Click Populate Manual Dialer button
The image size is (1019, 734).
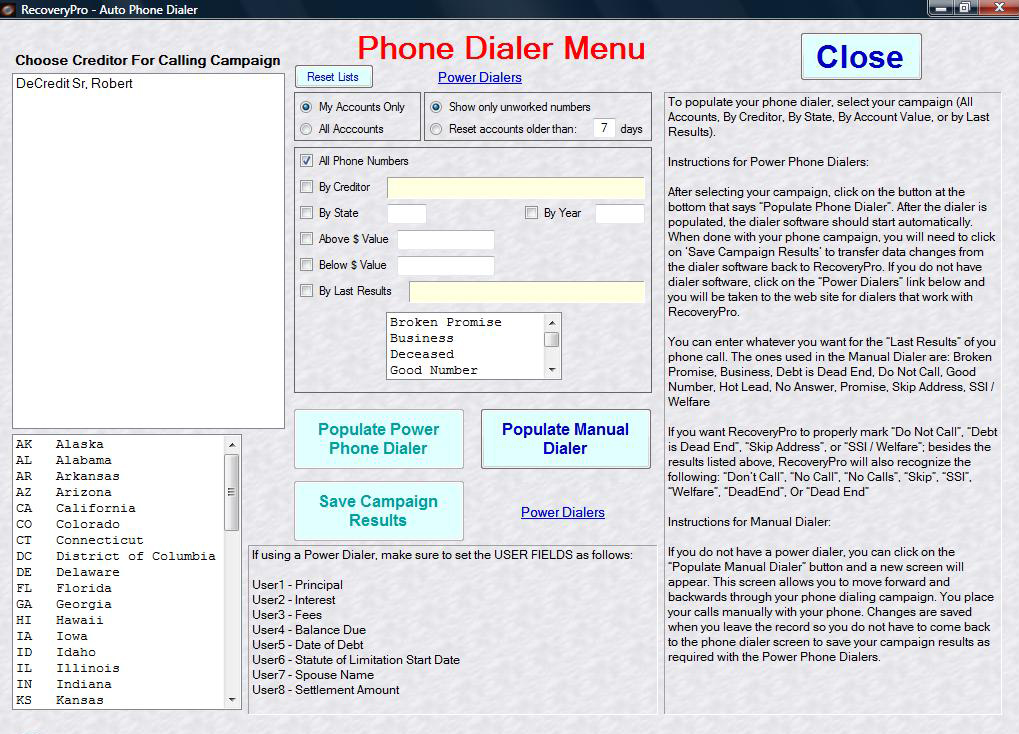pyautogui.click(x=565, y=439)
